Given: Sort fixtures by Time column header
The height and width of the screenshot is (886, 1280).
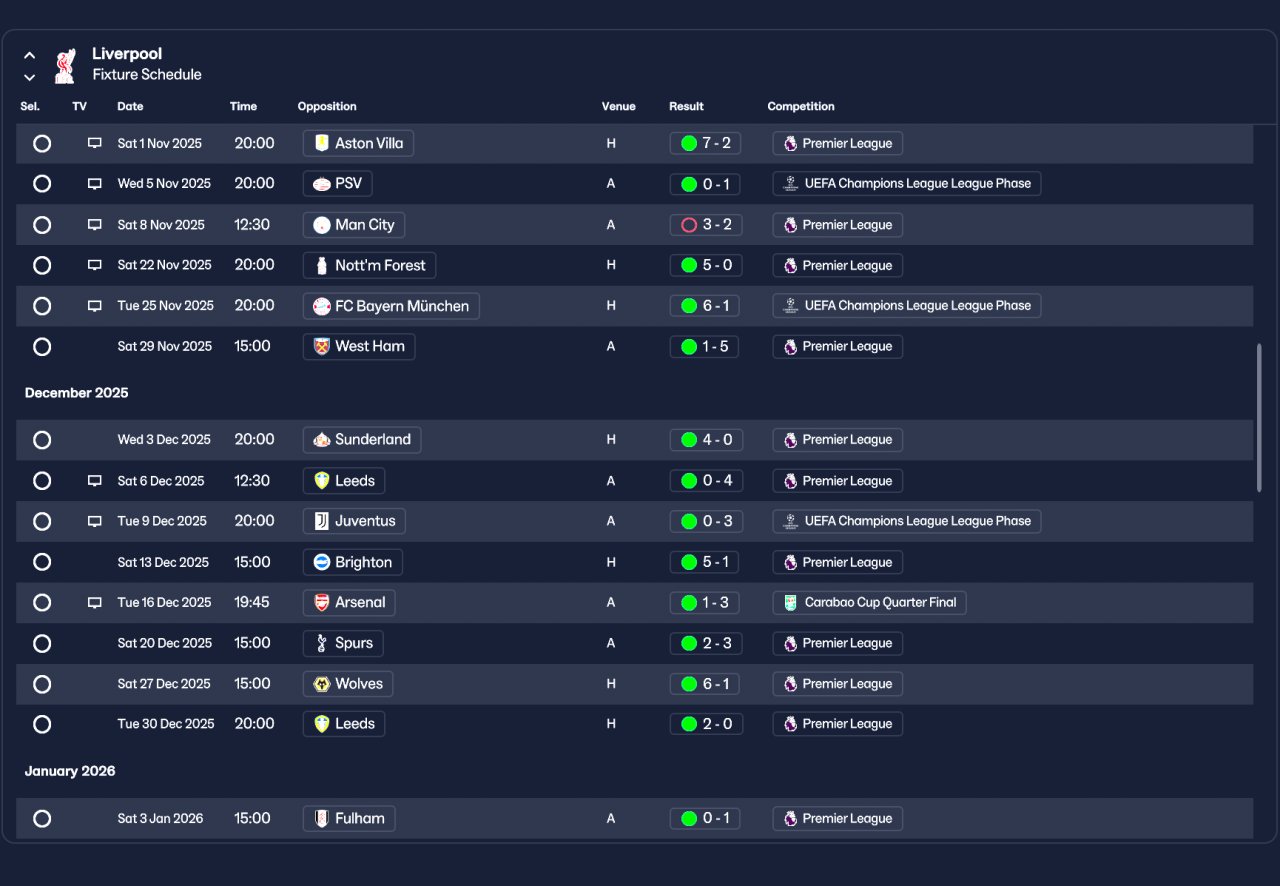Looking at the screenshot, I should (x=243, y=106).
